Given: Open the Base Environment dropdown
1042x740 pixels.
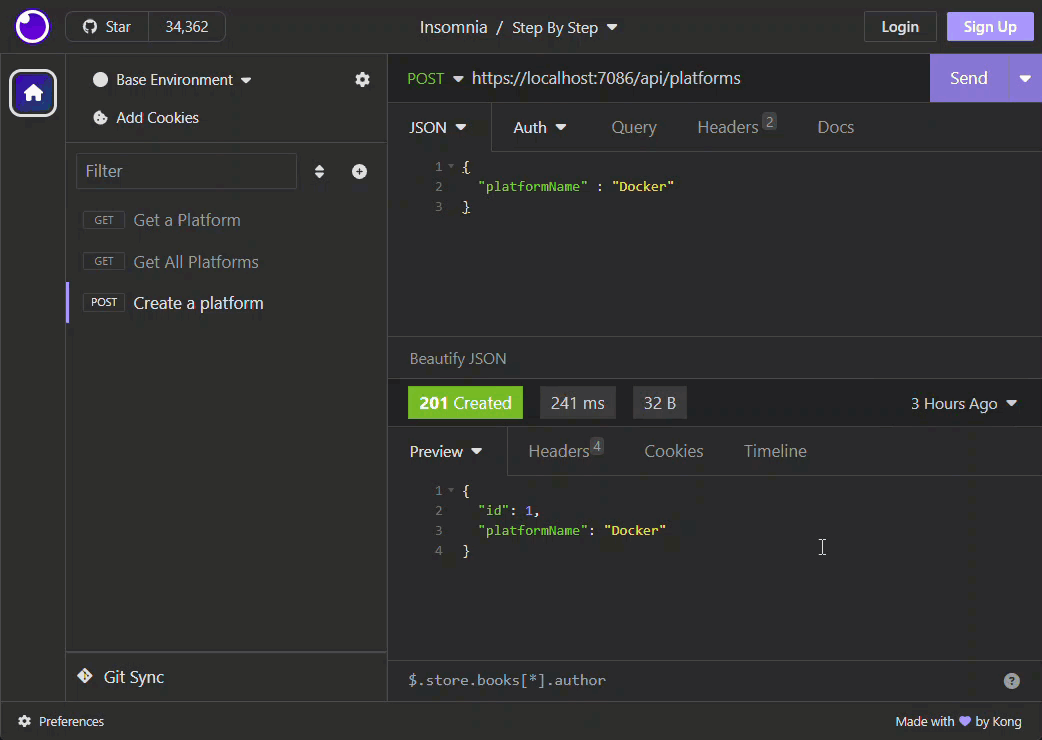Looking at the screenshot, I should coord(172,80).
